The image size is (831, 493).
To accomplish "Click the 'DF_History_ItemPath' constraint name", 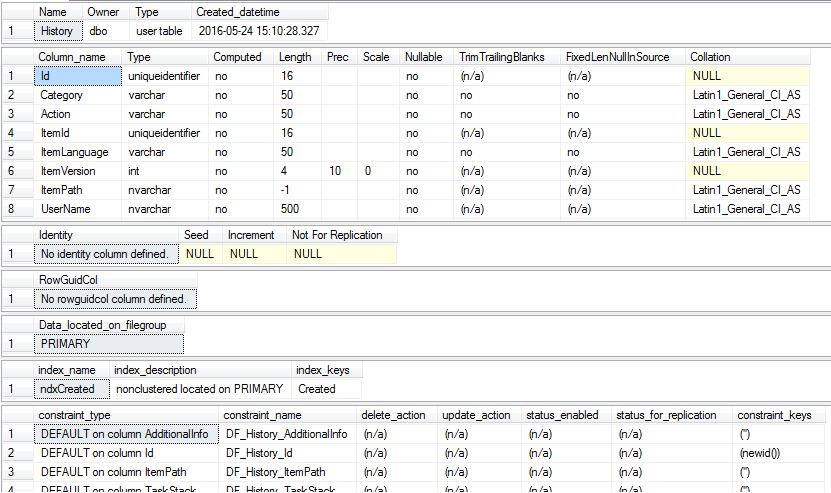I will pyautogui.click(x=288, y=473).
